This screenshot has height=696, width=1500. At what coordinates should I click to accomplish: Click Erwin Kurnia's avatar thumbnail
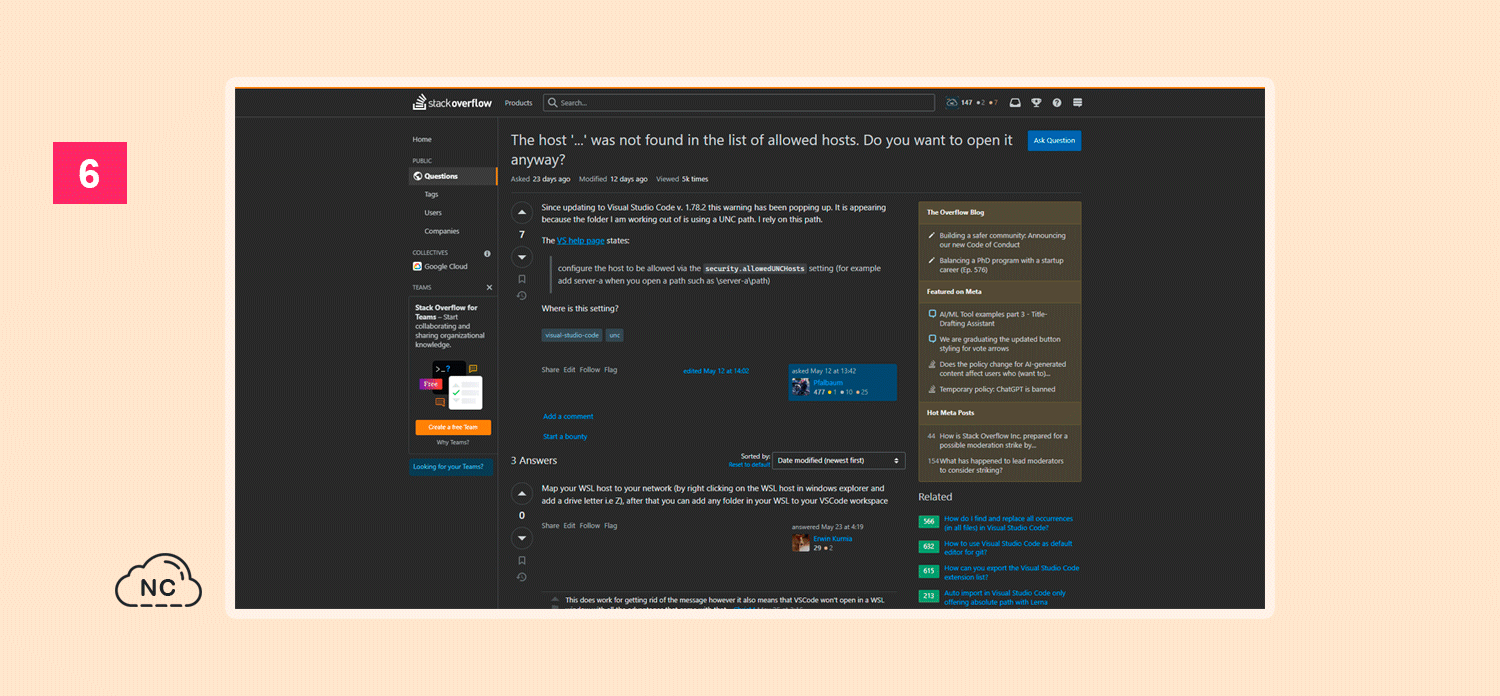(x=801, y=542)
